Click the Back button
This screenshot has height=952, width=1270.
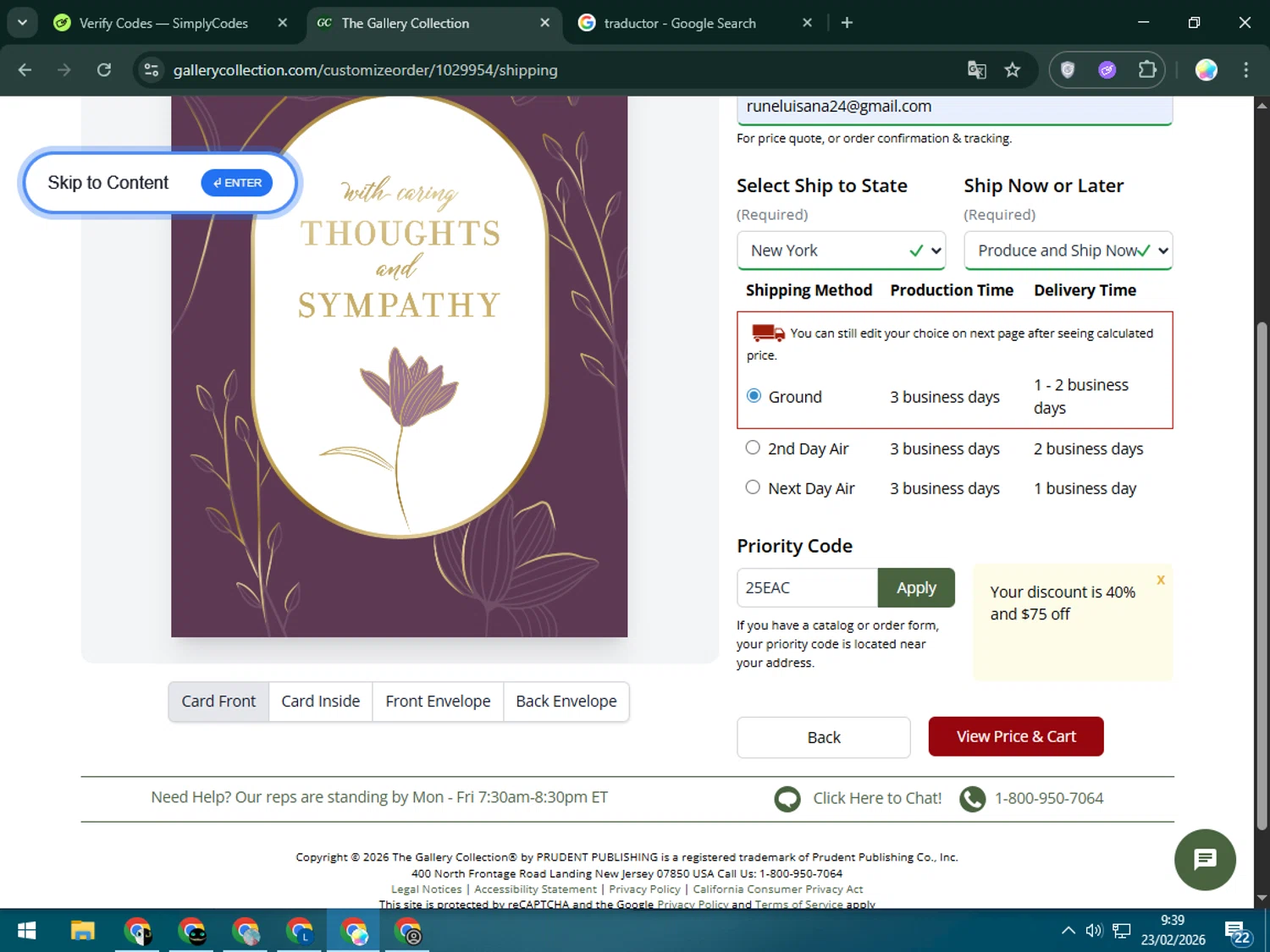point(824,737)
